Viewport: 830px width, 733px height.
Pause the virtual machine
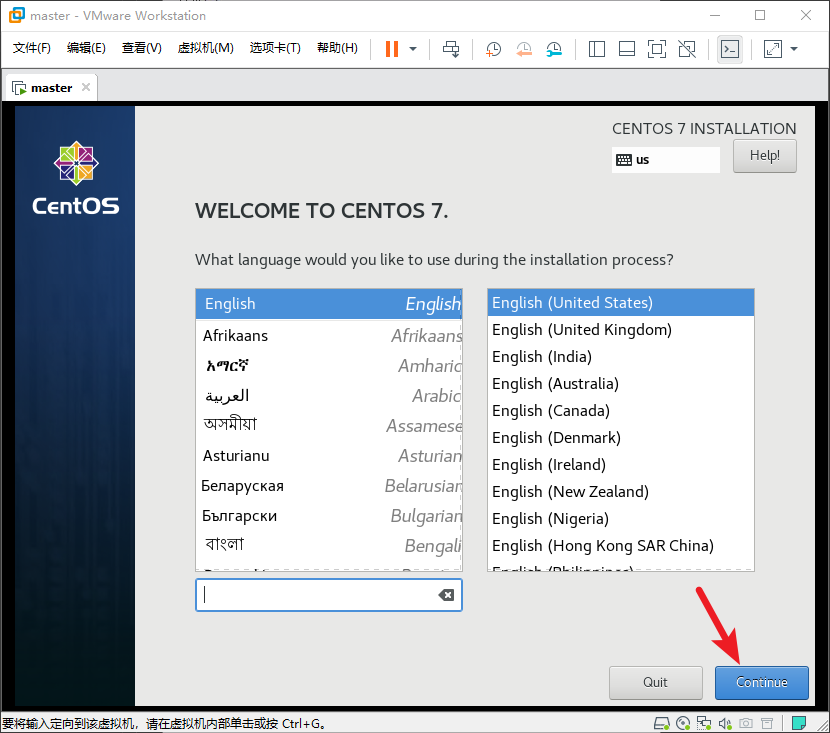click(x=392, y=49)
